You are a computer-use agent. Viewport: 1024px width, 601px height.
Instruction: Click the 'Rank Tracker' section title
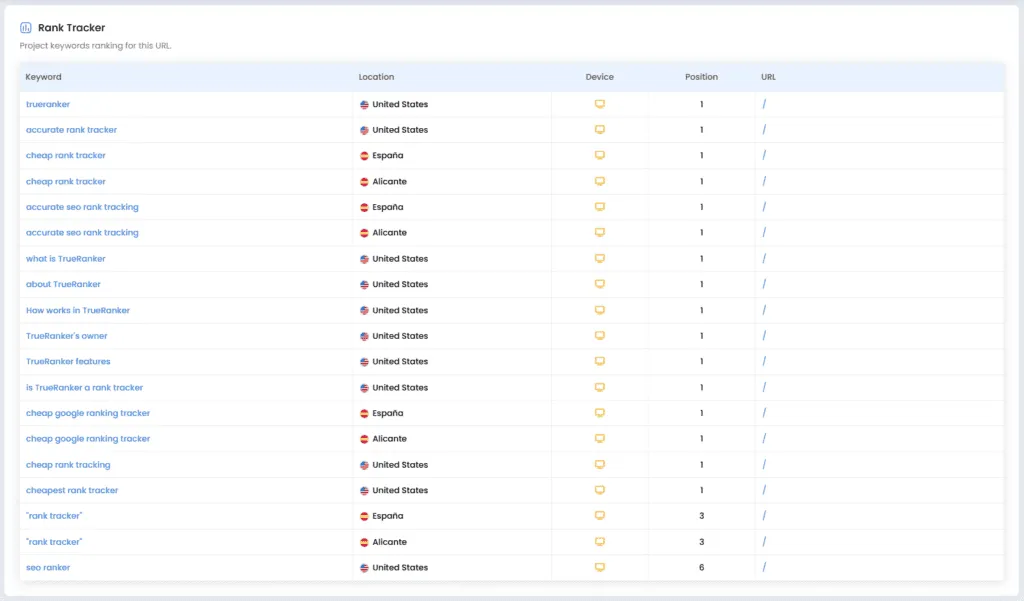tap(71, 27)
